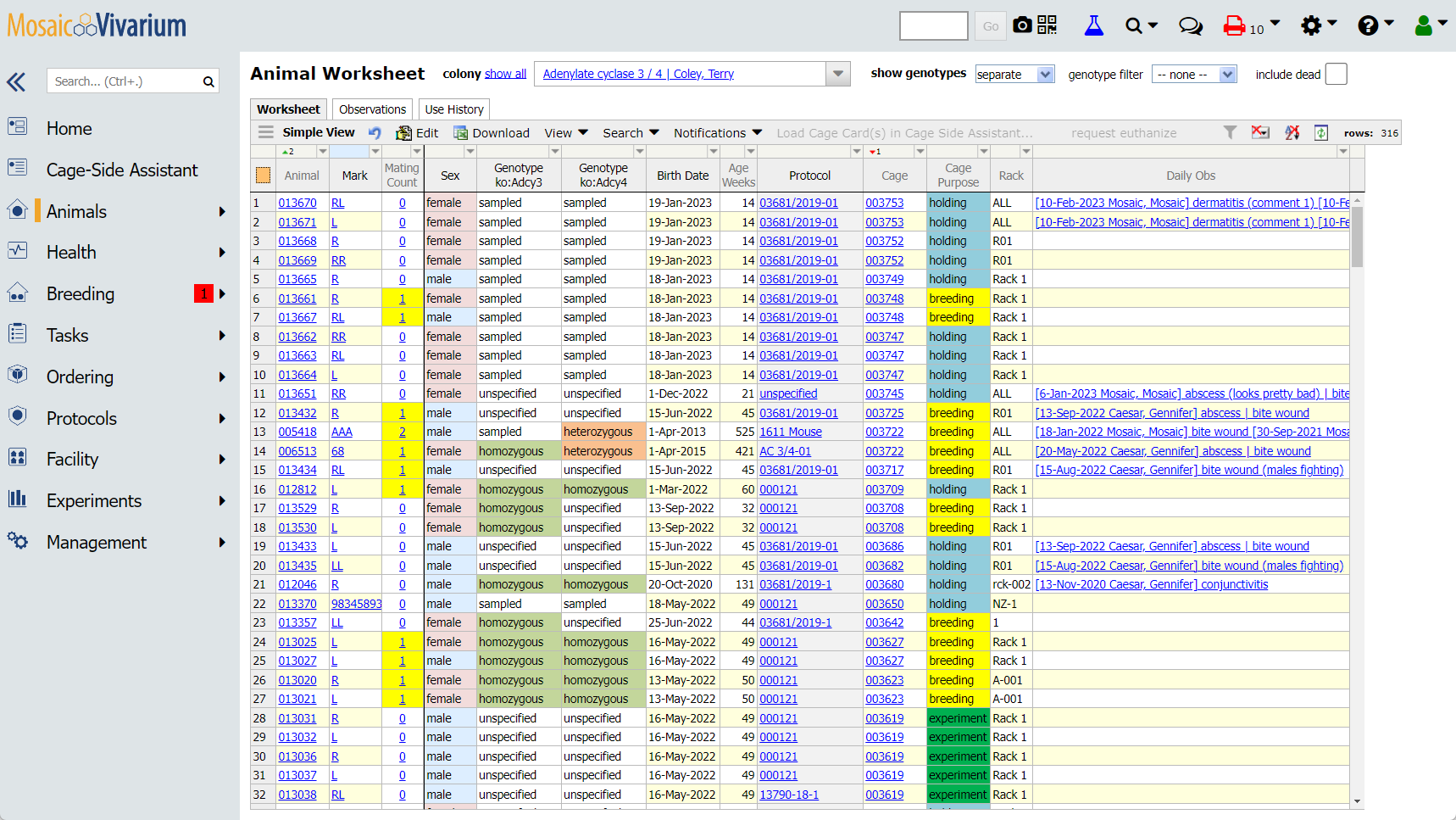Click the Health sidebar icon
The height and width of the screenshot is (820, 1456).
(17, 251)
